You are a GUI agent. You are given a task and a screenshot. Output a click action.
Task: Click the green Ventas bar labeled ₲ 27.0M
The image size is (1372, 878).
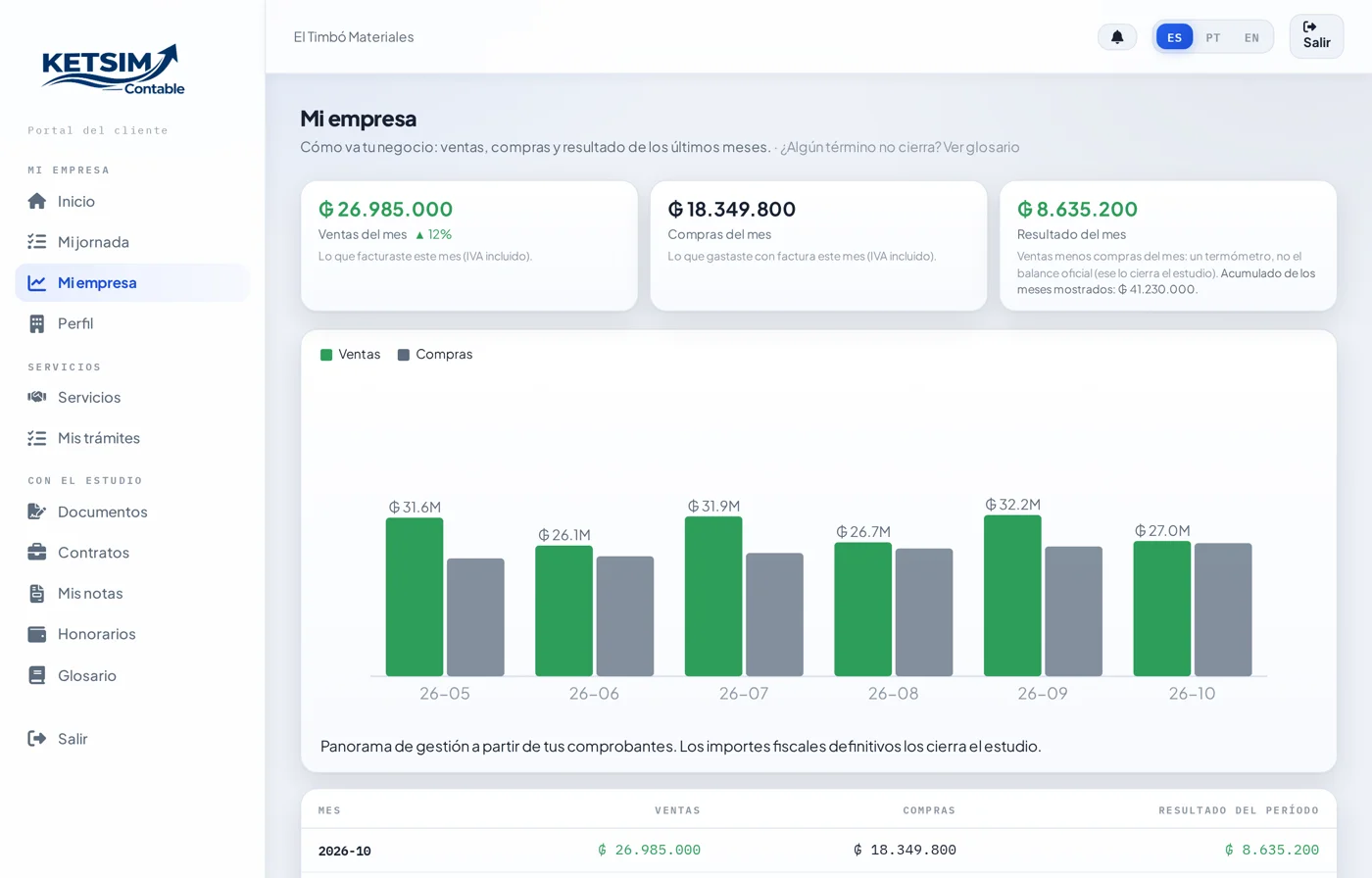click(x=1162, y=609)
